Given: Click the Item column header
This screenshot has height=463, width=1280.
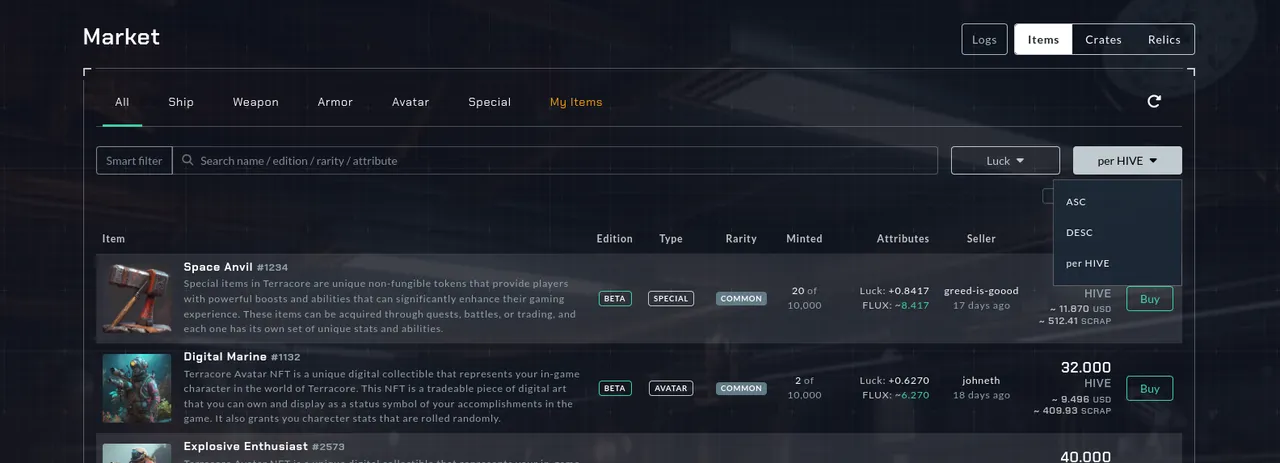Looking at the screenshot, I should coord(113,239).
